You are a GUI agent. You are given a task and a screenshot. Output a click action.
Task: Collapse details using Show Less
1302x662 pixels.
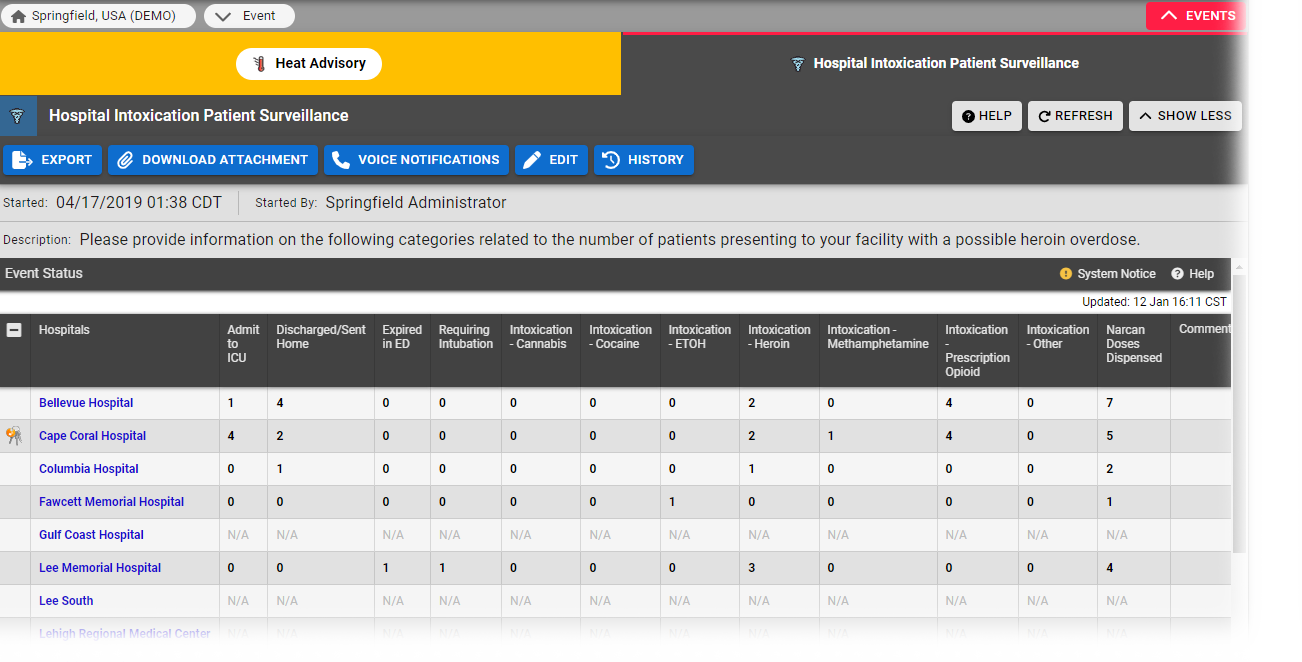click(x=1185, y=116)
